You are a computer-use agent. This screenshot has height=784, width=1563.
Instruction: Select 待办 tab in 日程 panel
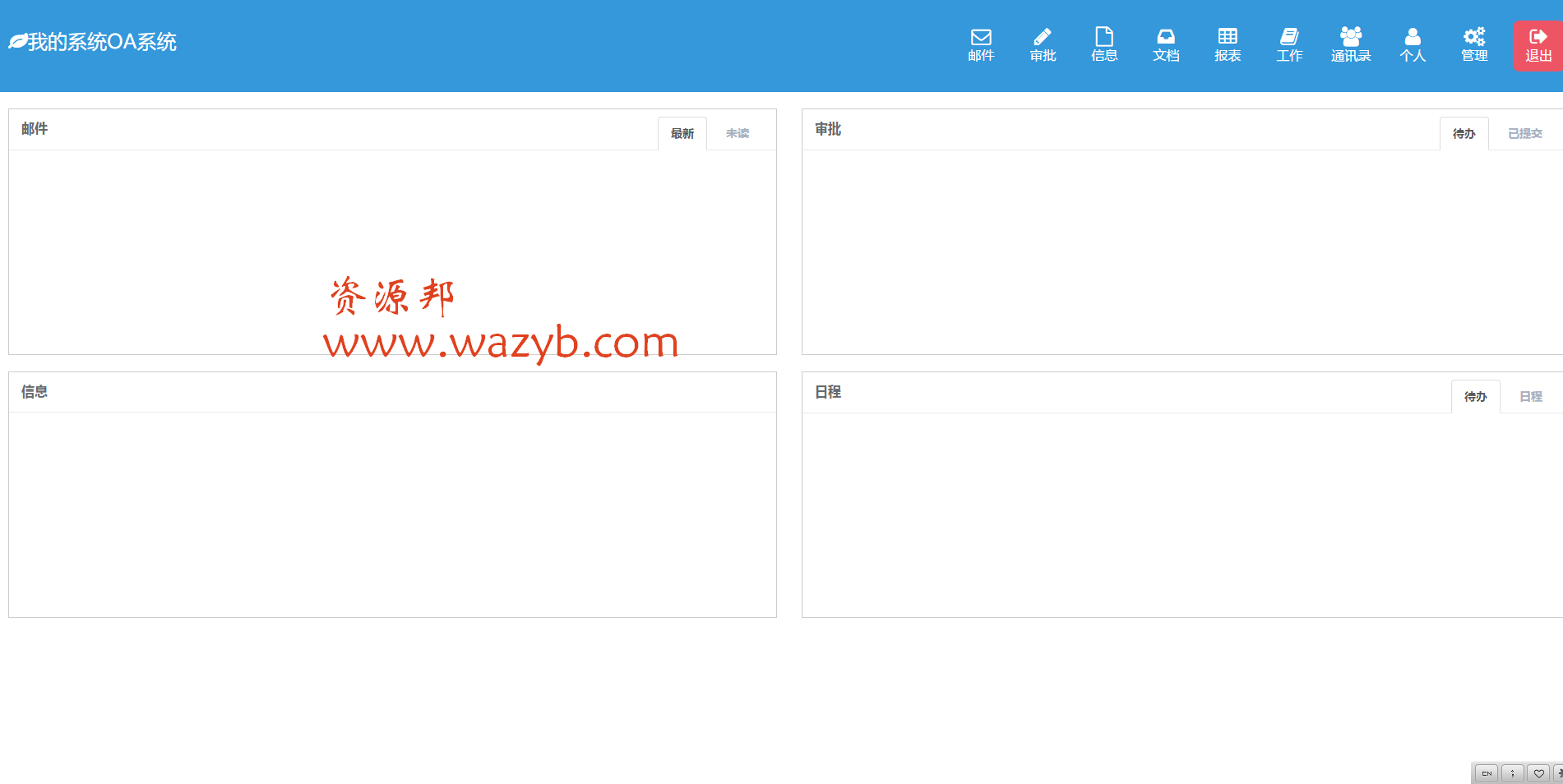1476,396
